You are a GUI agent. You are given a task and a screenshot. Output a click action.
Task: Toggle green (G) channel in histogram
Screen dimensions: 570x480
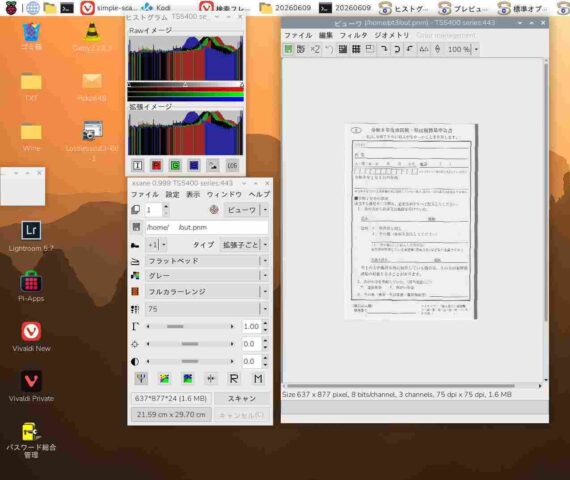(x=175, y=166)
